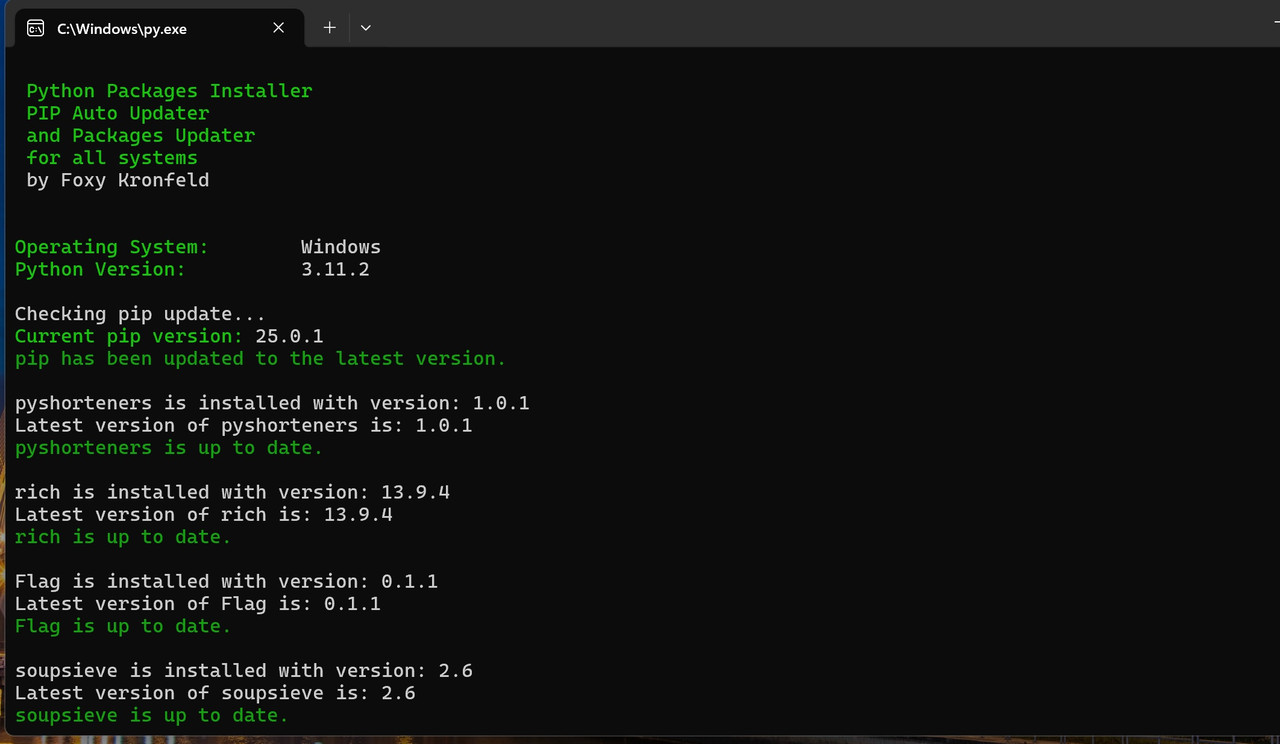The width and height of the screenshot is (1280, 744).
Task: Click 'Latest version of pyshorteners is: 1.0.1'
Action: pos(244,425)
